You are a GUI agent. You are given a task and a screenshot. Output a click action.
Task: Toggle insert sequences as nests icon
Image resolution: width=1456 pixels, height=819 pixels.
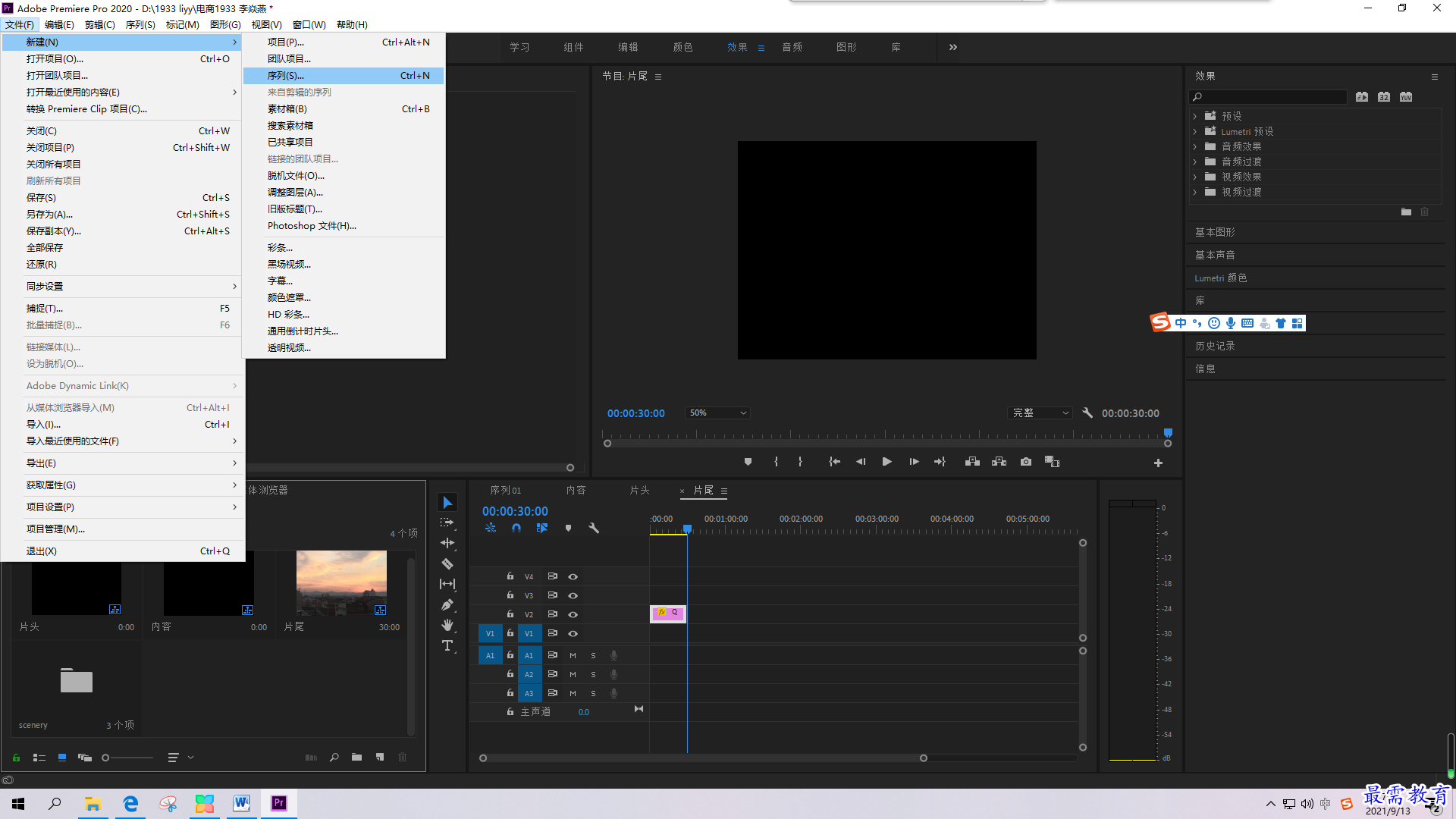[491, 528]
